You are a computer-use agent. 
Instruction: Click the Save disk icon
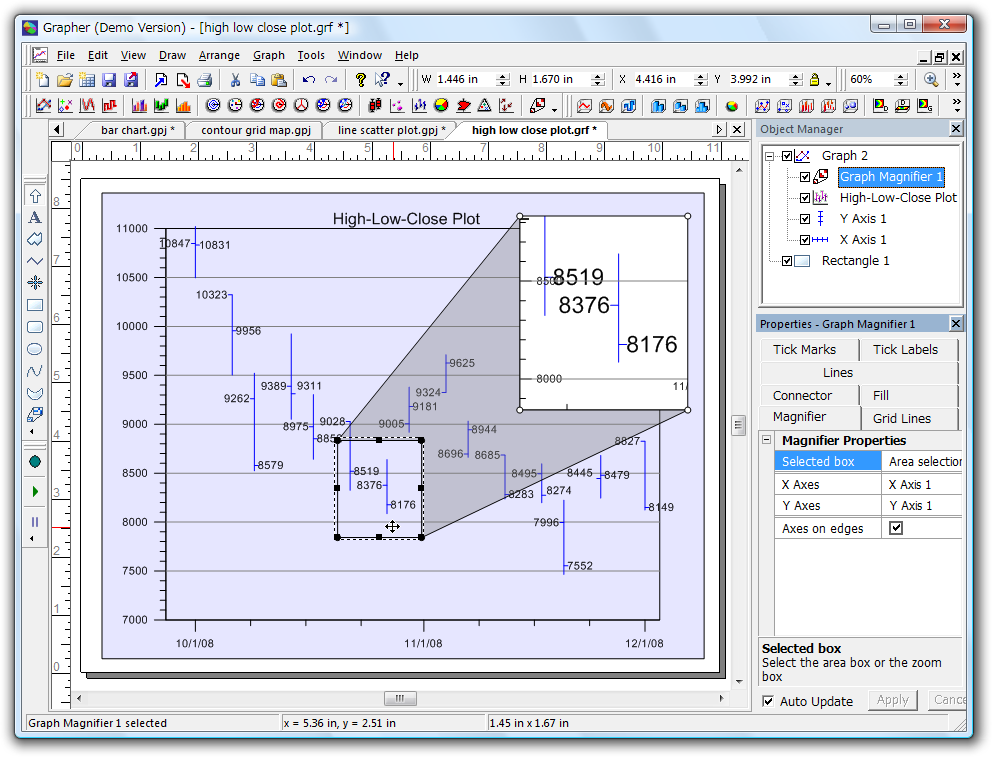[109, 80]
